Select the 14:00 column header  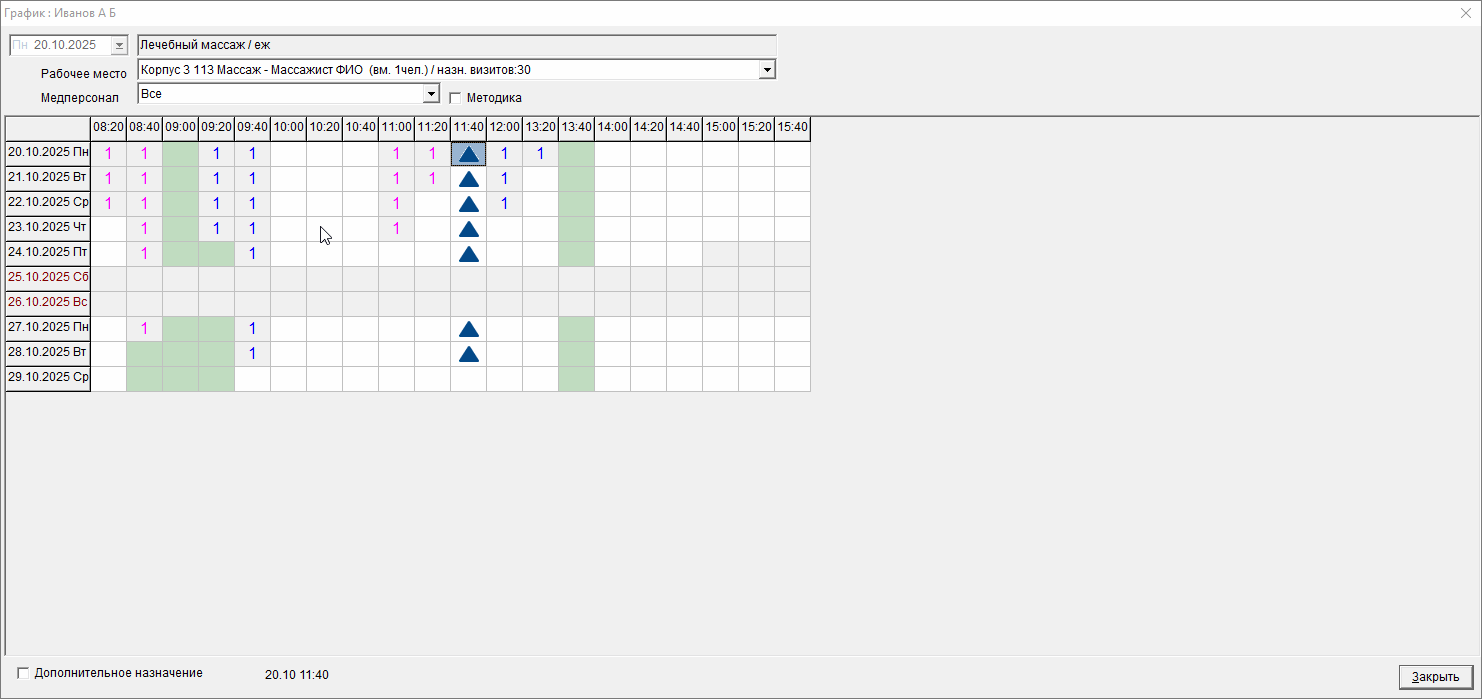612,128
